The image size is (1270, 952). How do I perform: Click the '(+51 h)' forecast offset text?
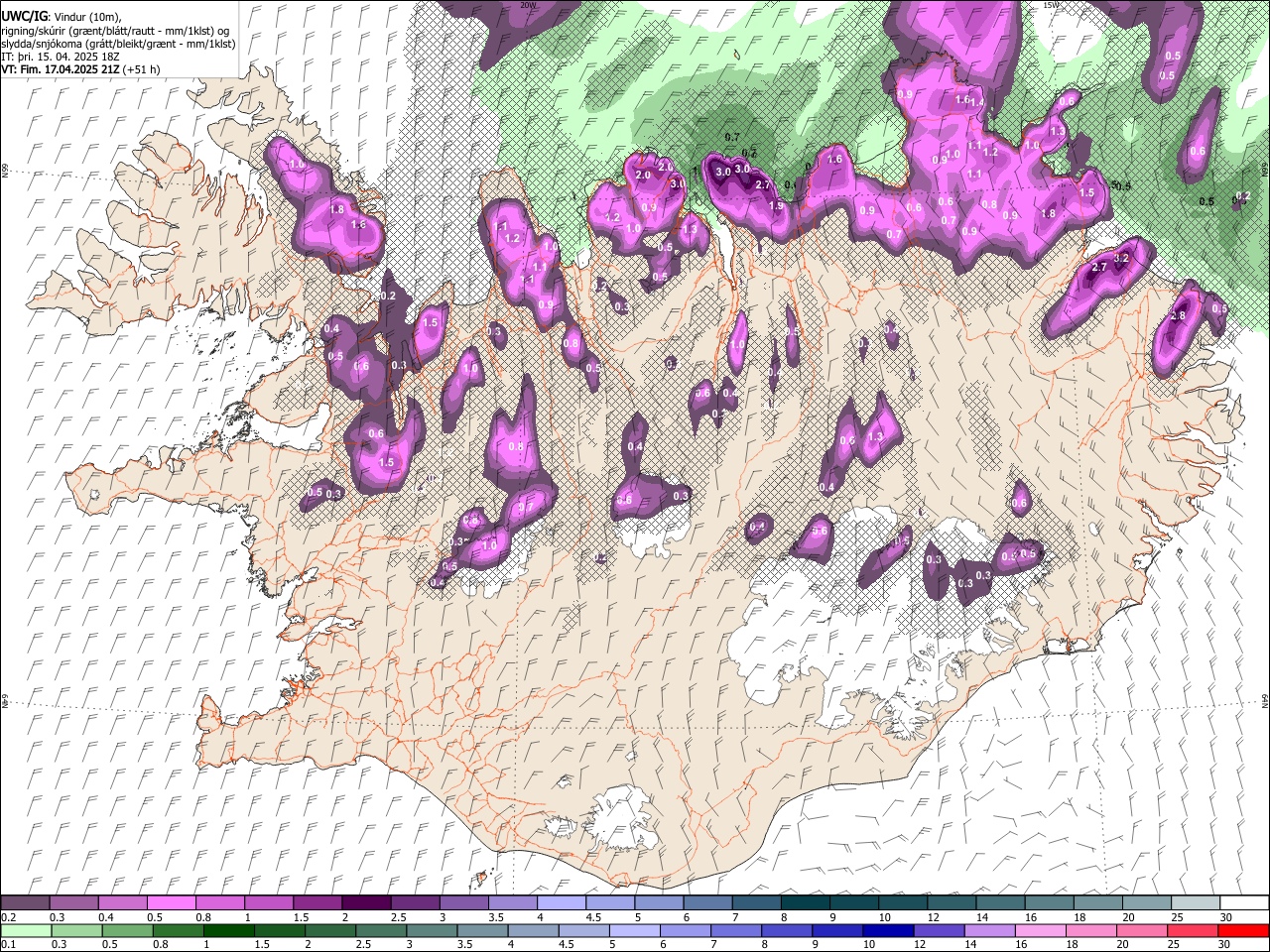tap(143, 69)
